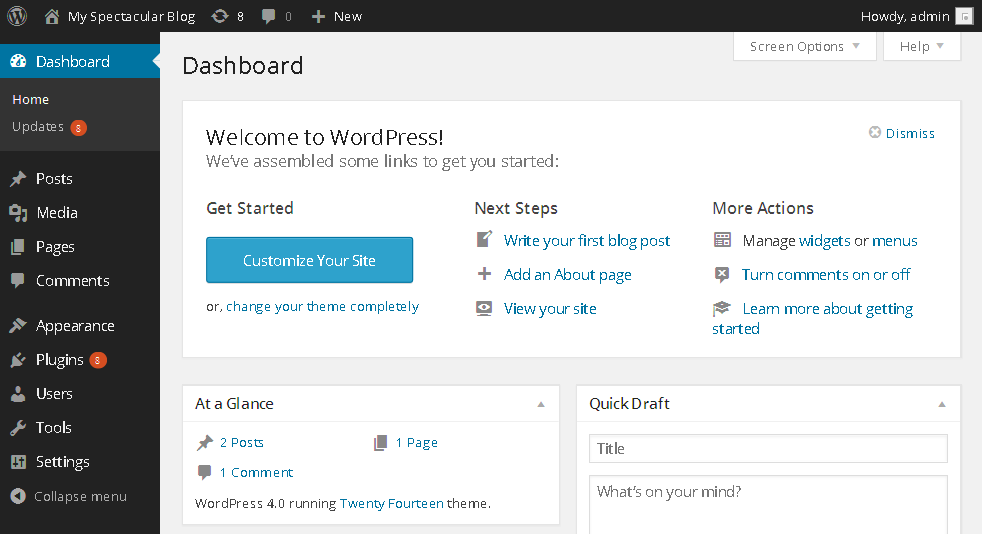Collapse the At a Glance widget
This screenshot has height=534, width=982.
(541, 404)
